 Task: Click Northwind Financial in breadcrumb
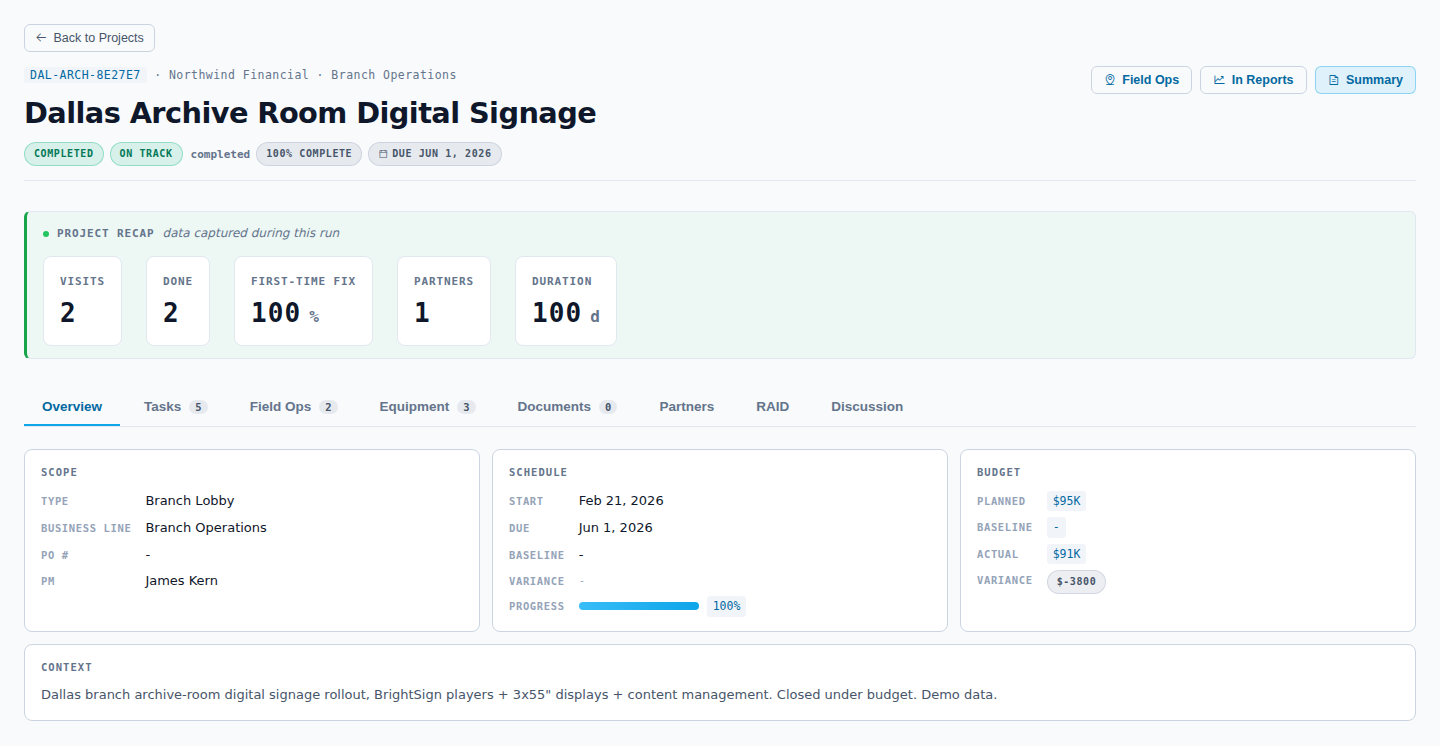(238, 75)
